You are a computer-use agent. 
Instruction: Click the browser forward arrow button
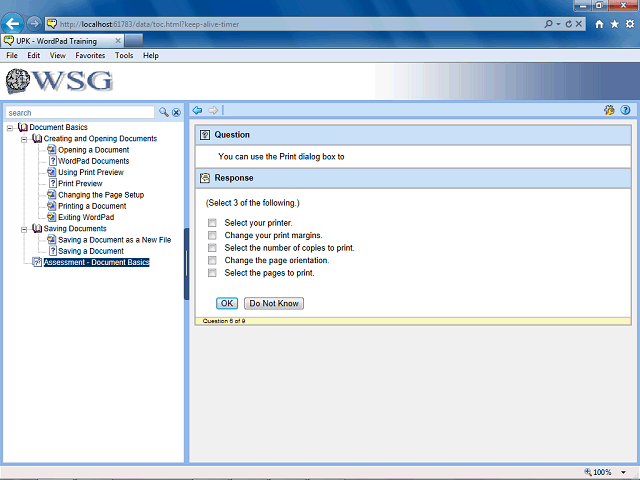(34, 24)
